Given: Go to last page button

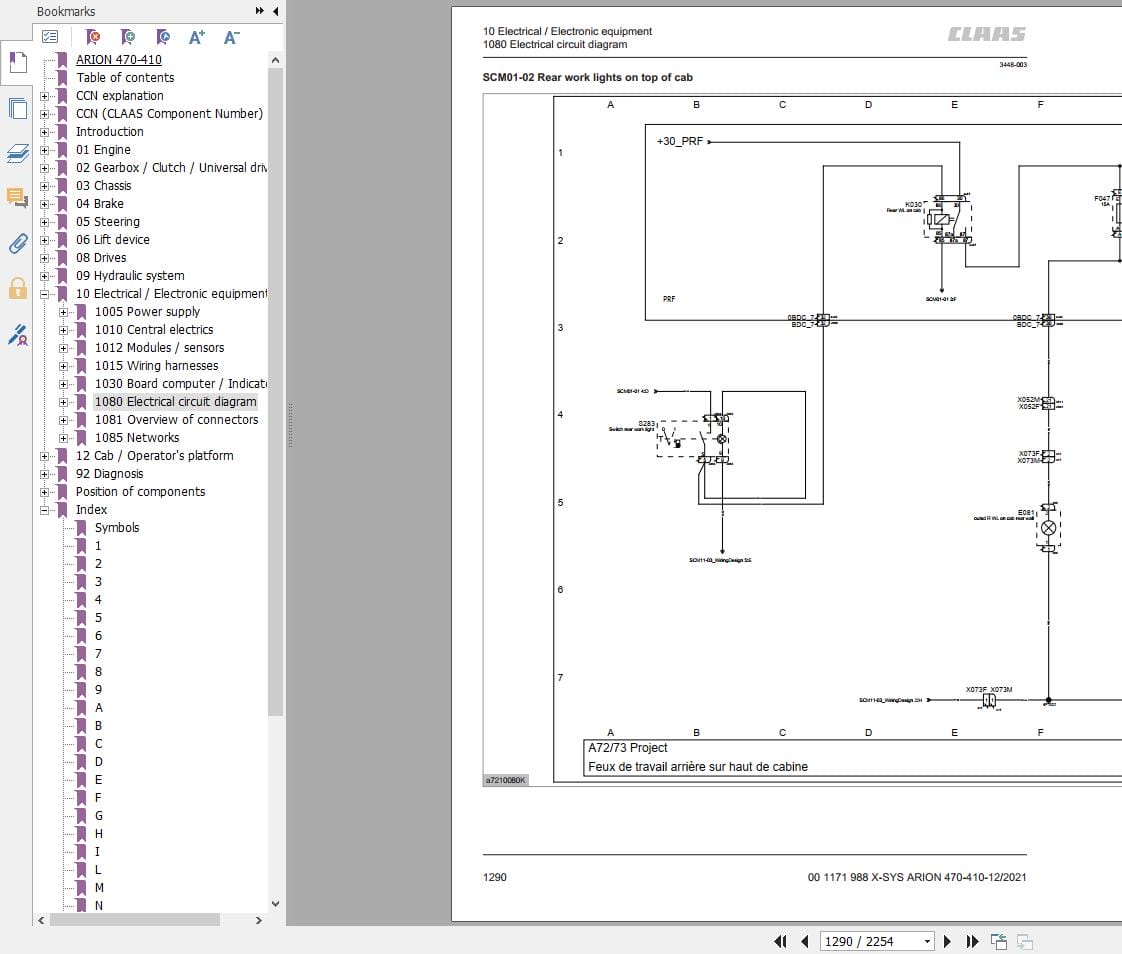Looking at the screenshot, I should tap(972, 941).
